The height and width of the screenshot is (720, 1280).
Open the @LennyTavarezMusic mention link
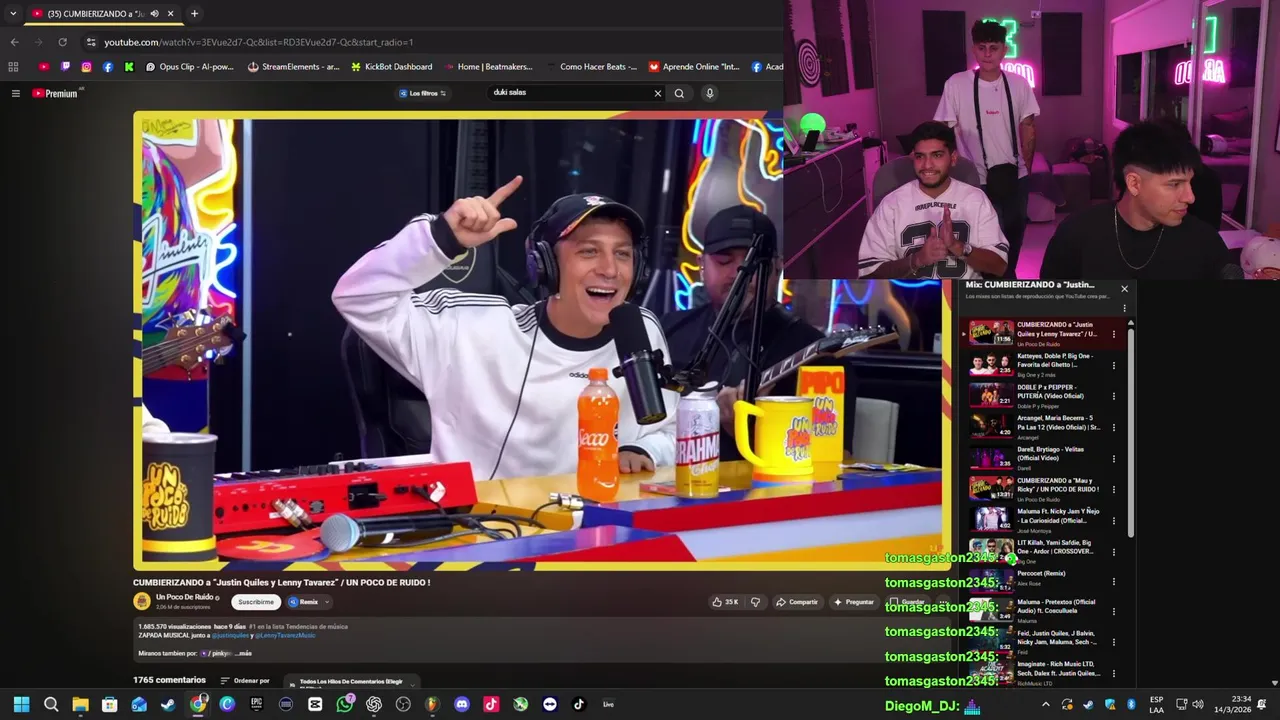tap(285, 635)
